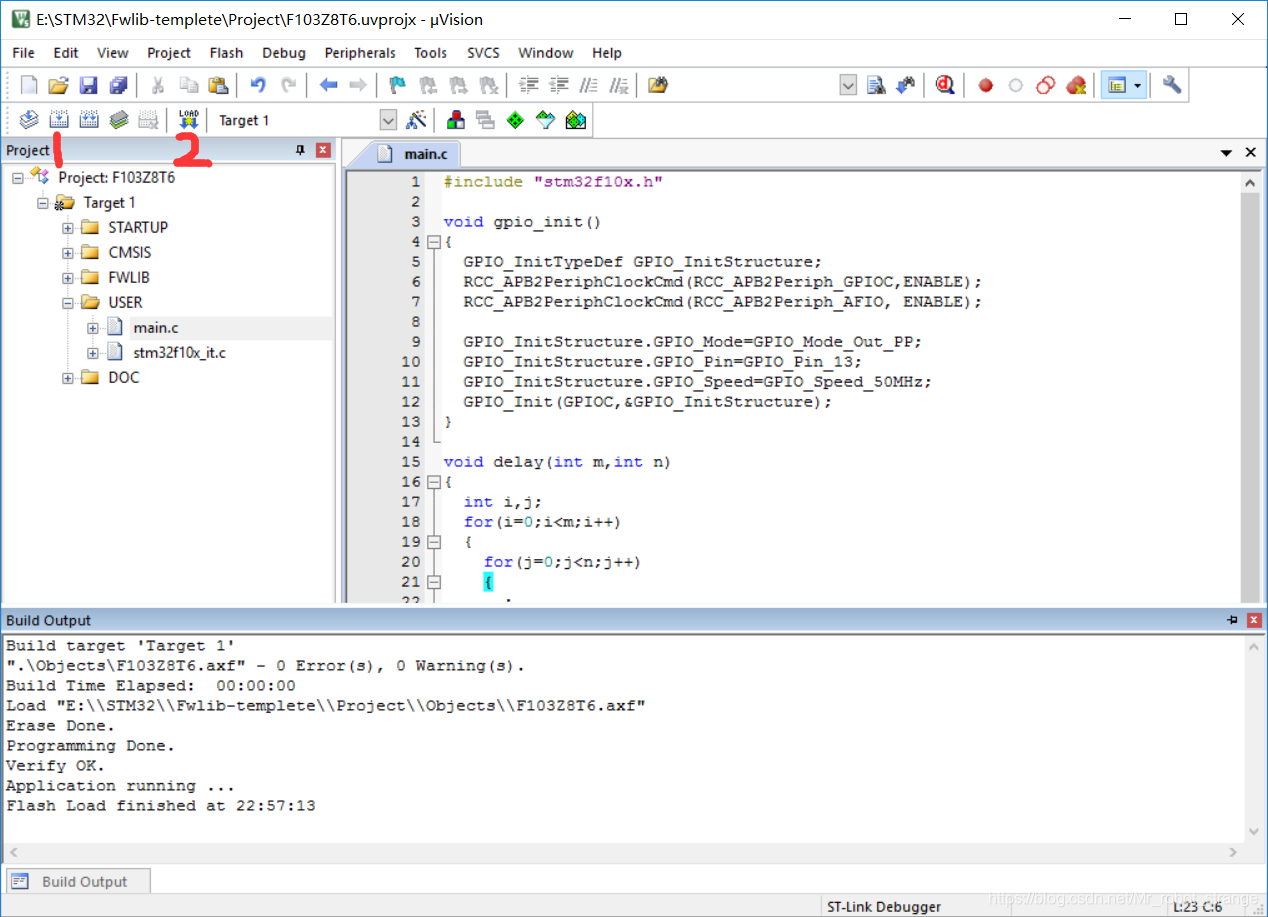Open Options for Target with the magic wand icon

[x=417, y=120]
